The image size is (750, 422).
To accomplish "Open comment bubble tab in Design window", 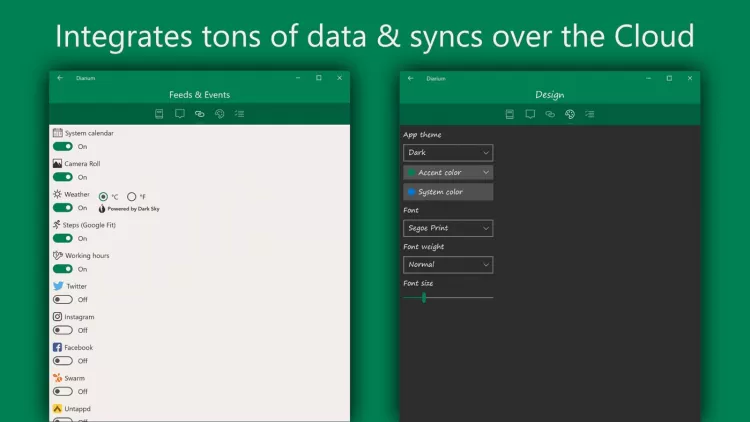I will point(530,114).
